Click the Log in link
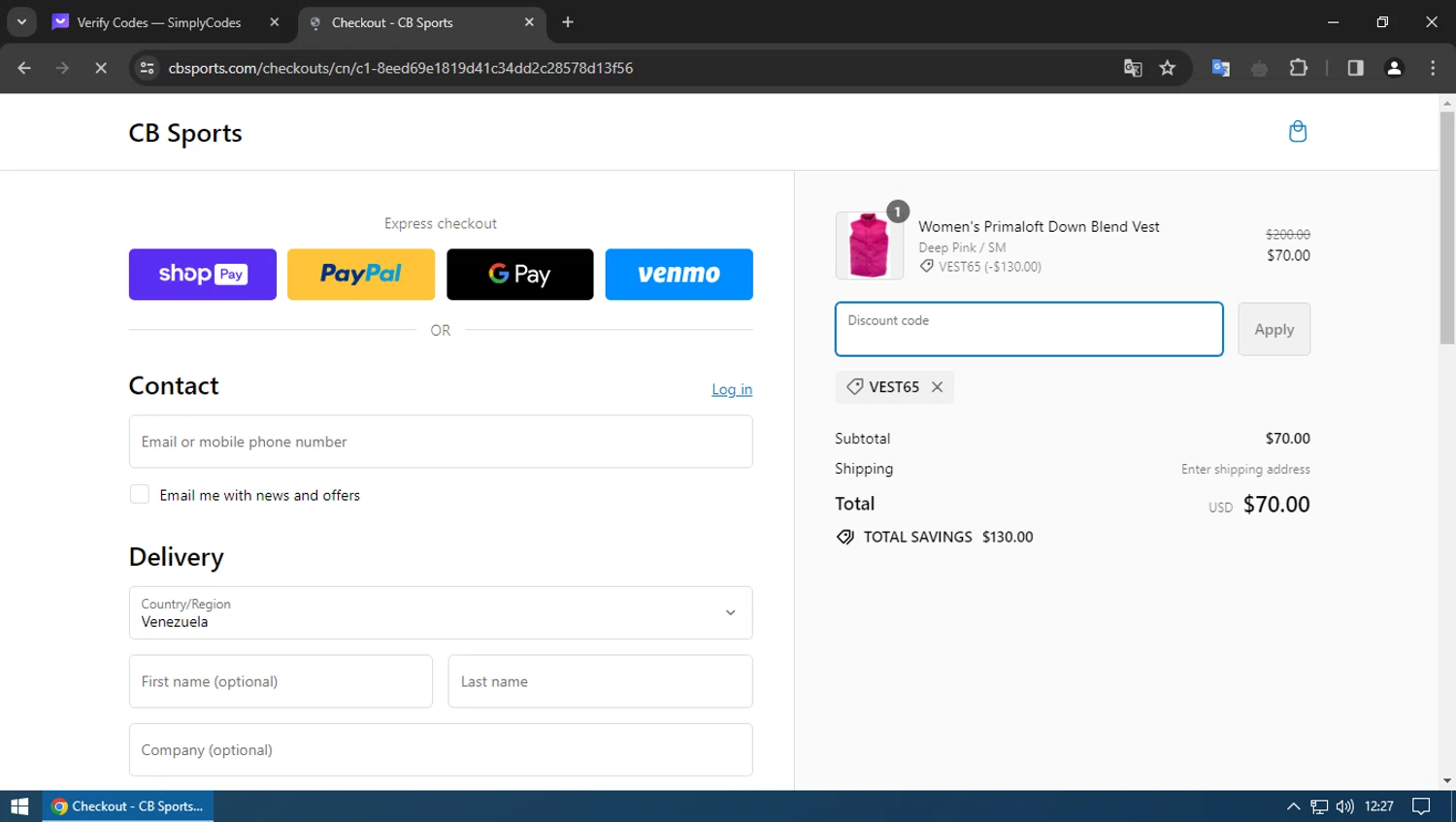 pyautogui.click(x=732, y=389)
